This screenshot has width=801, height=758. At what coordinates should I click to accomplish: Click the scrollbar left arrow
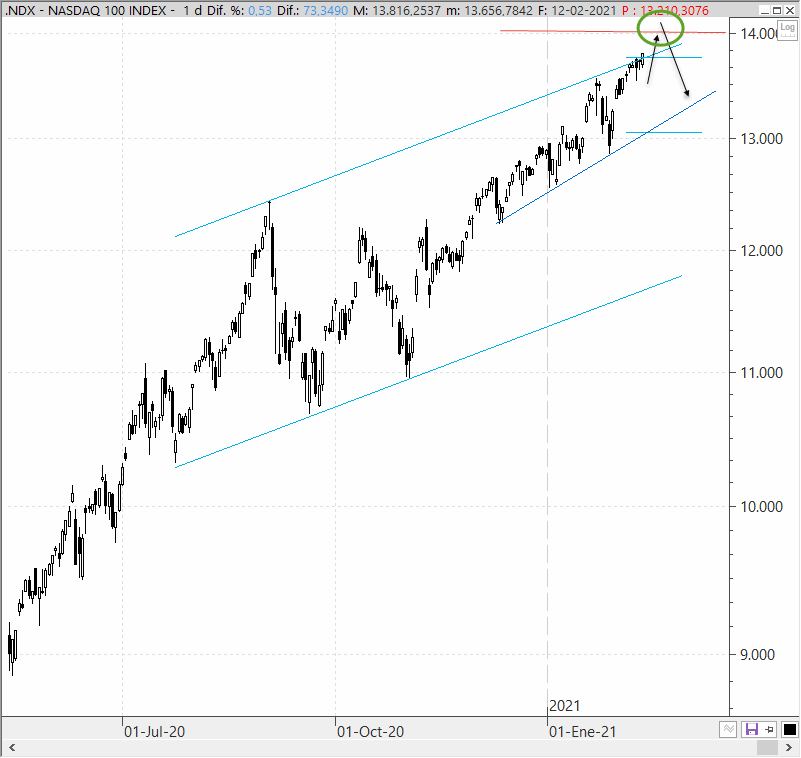pos(12,748)
